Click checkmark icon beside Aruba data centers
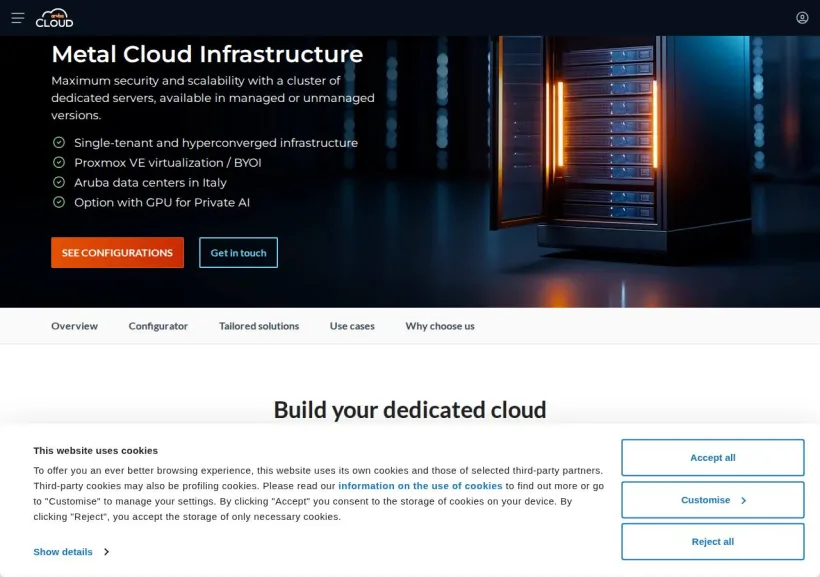This screenshot has height=577, width=820. point(59,182)
